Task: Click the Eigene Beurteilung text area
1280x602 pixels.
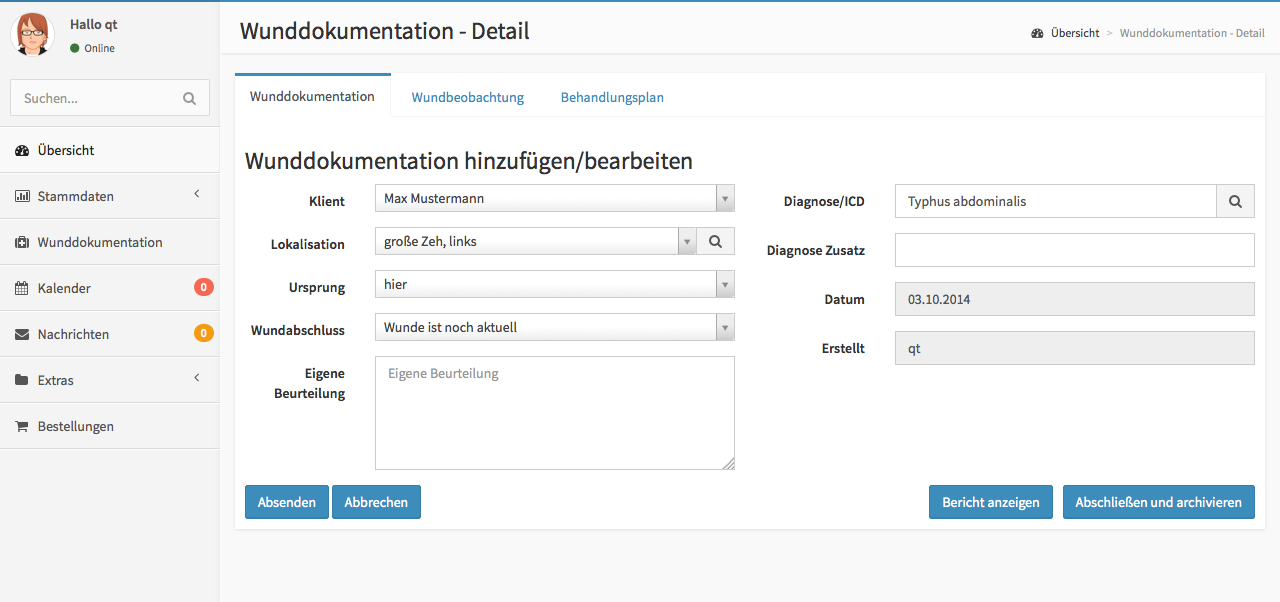Action: 555,413
